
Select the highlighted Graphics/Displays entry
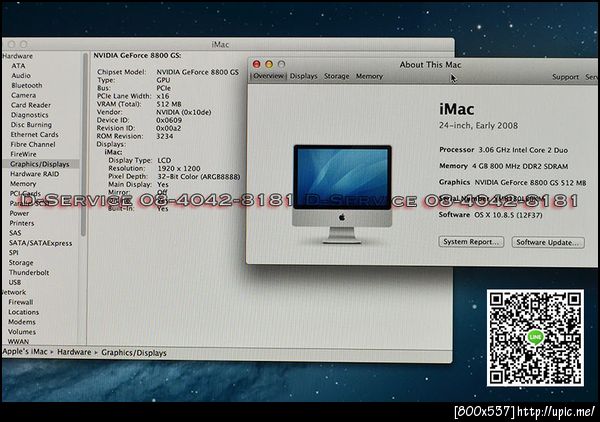point(40,164)
